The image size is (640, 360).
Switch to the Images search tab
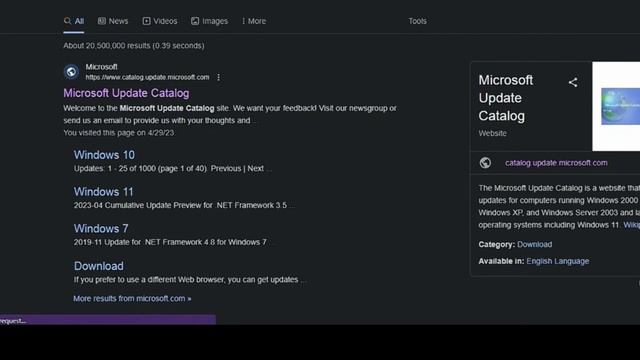pos(209,21)
